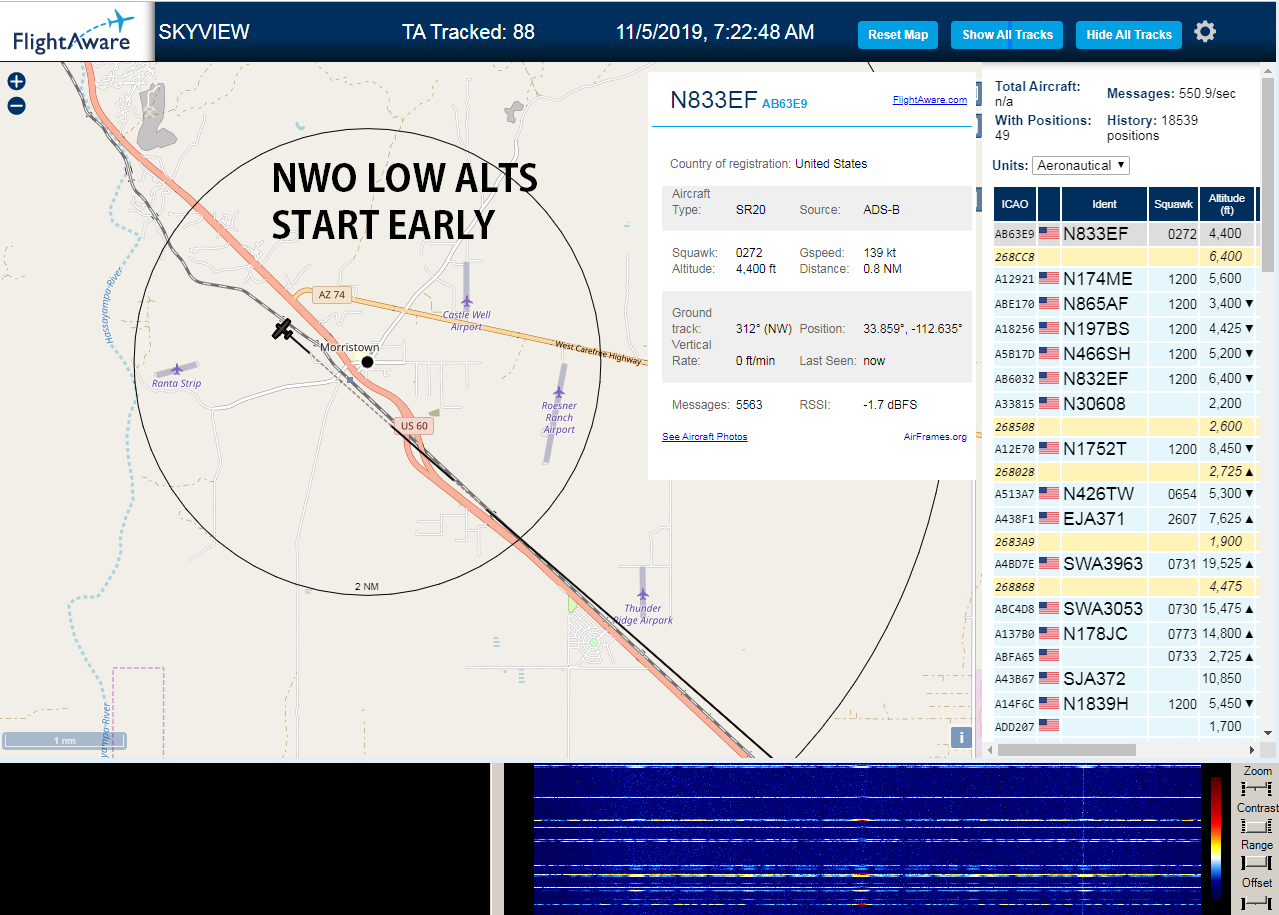Sort table by Ident column header
The height and width of the screenshot is (915, 1279).
coord(1104,204)
